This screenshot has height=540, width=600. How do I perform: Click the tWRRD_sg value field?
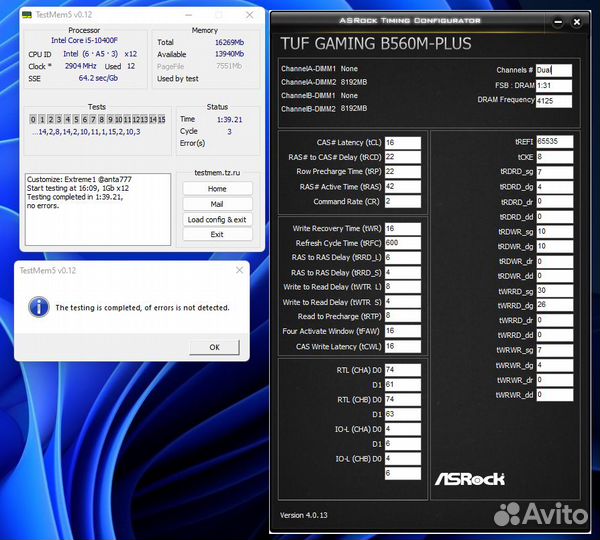(554, 290)
